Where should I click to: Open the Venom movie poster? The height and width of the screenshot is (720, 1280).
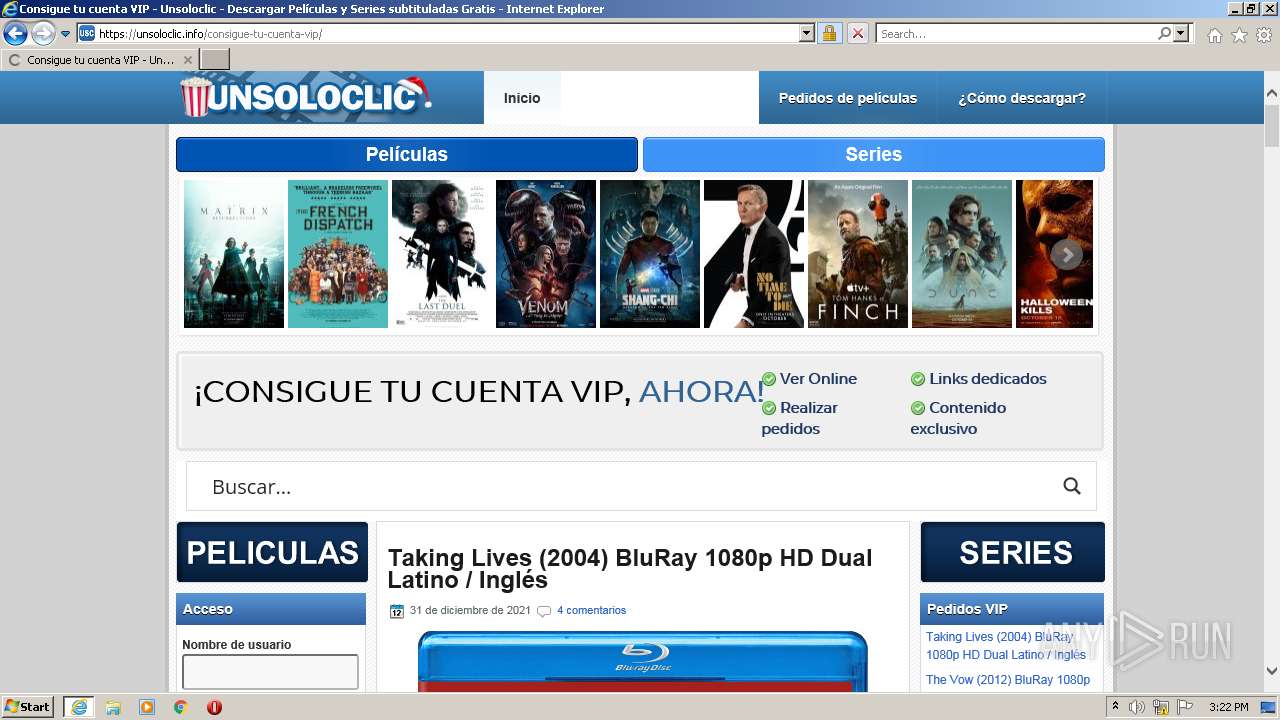(x=546, y=254)
